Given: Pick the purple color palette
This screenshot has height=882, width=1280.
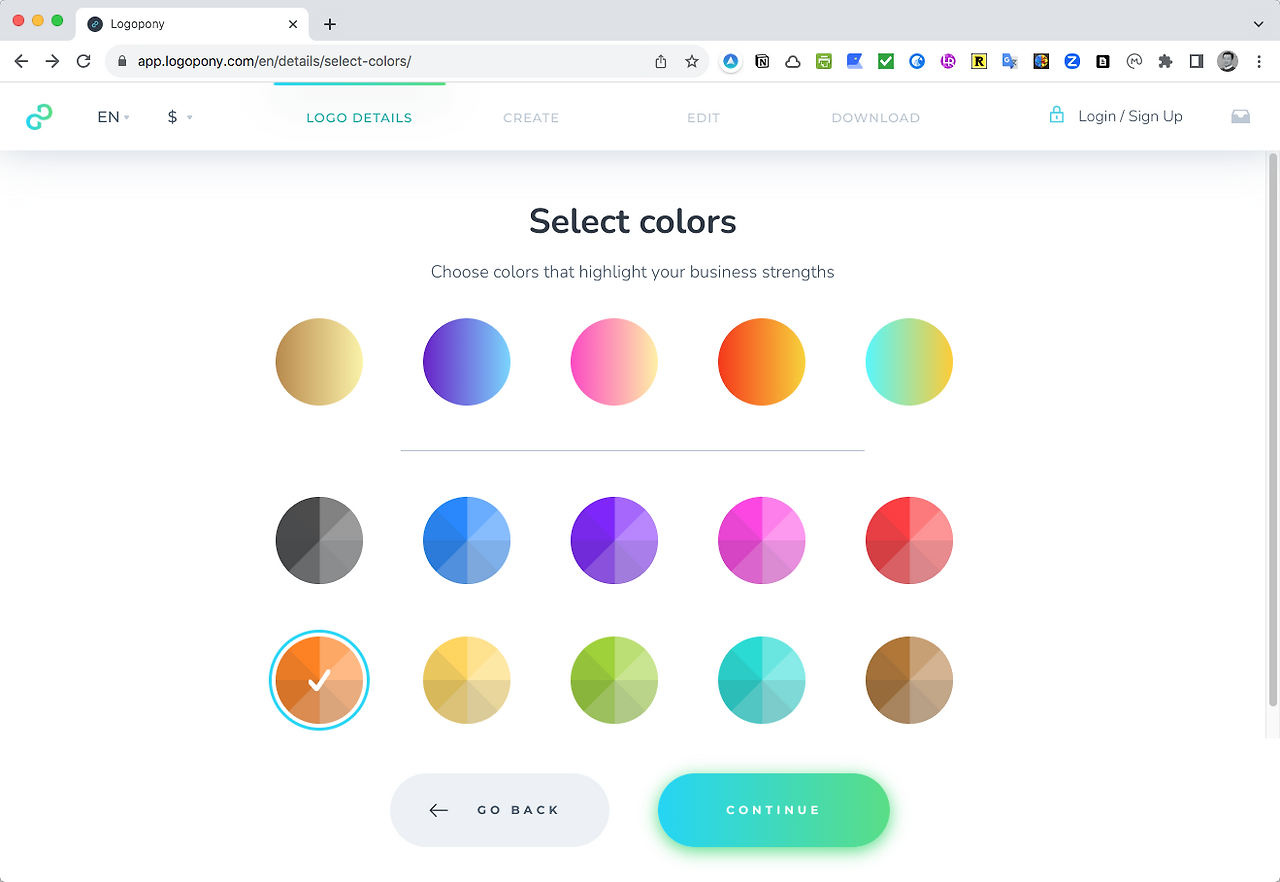Looking at the screenshot, I should (x=614, y=540).
